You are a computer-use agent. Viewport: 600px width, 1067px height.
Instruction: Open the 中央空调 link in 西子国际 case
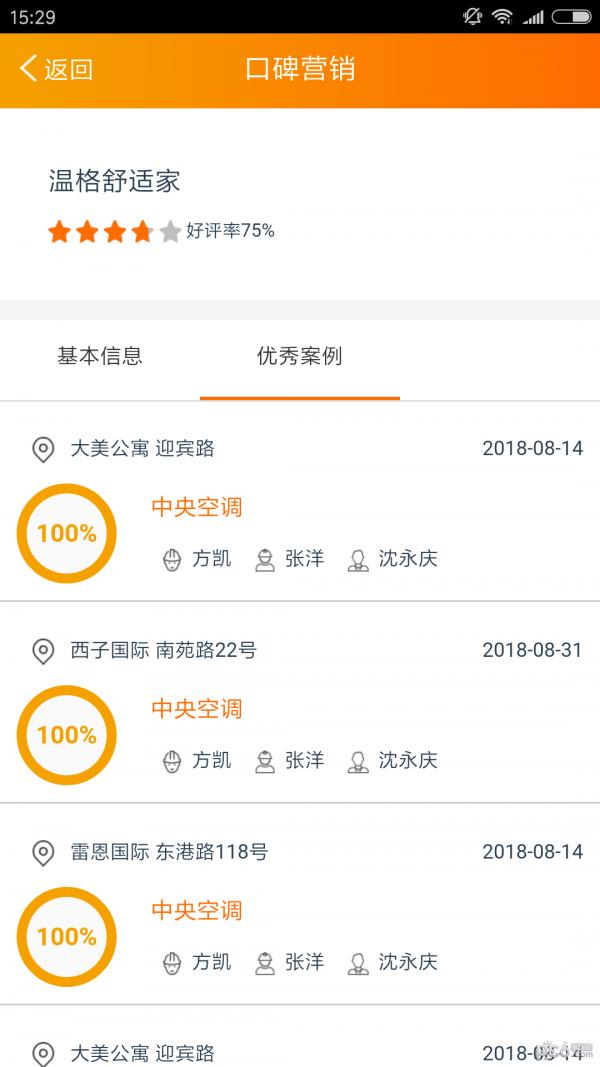(197, 709)
